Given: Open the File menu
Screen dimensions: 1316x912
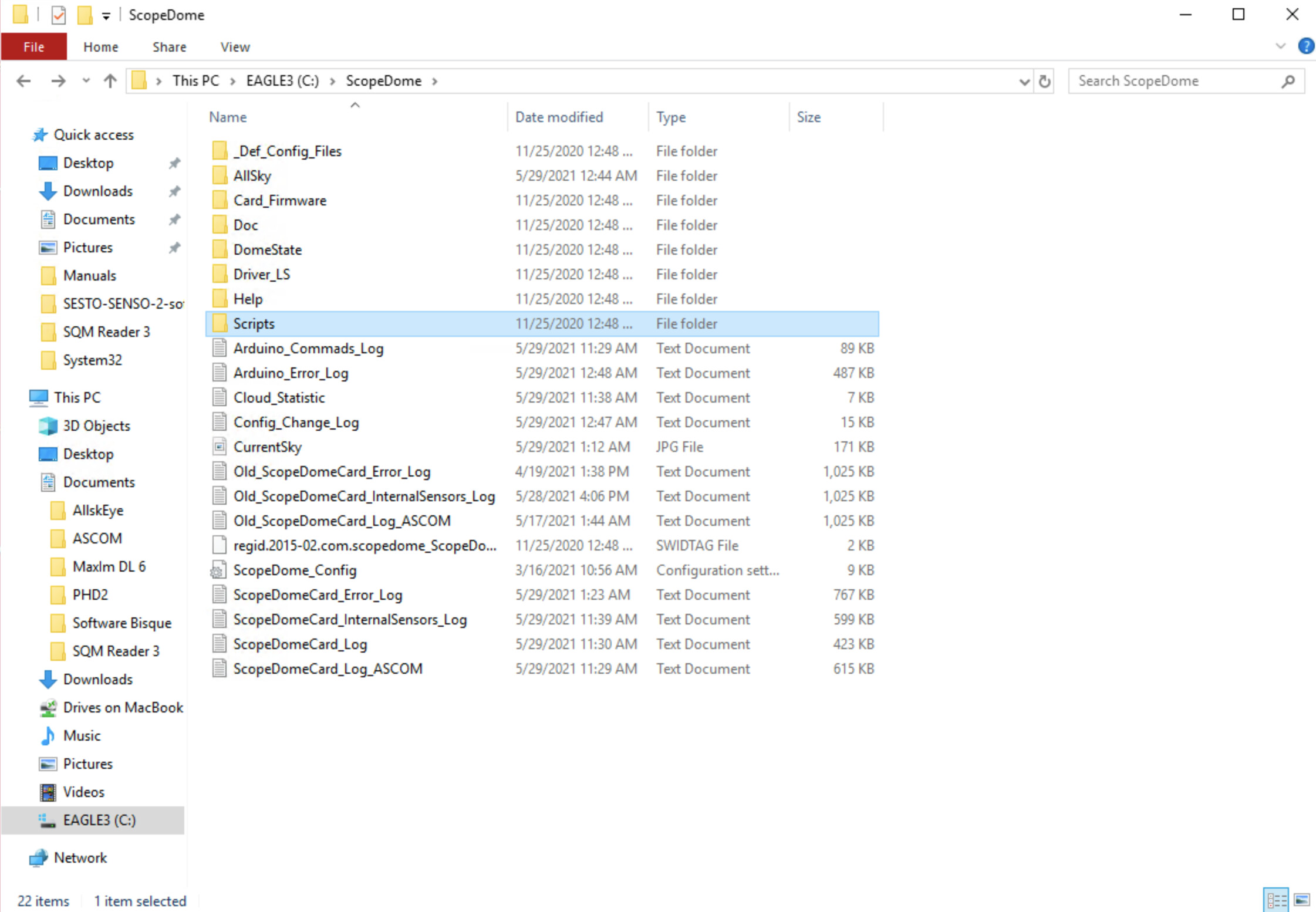Looking at the screenshot, I should coord(33,47).
